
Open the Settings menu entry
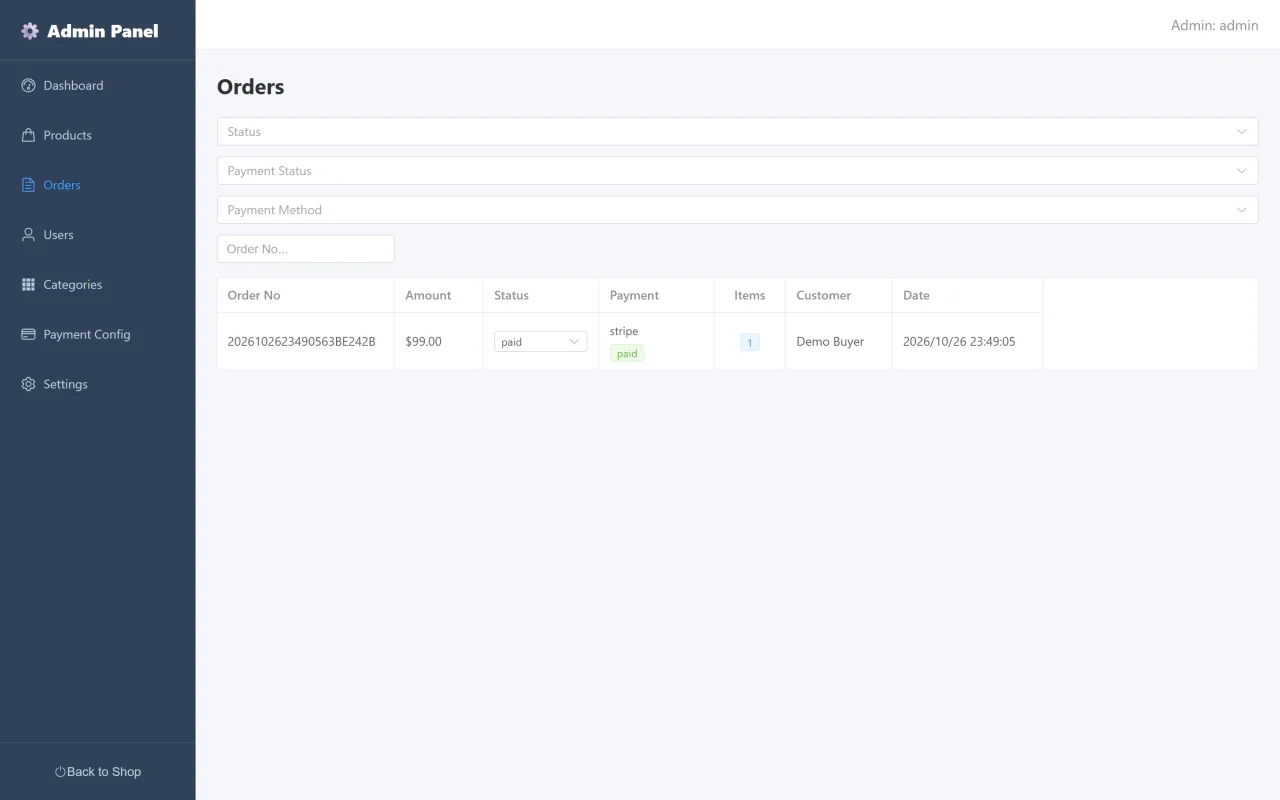(x=97, y=384)
